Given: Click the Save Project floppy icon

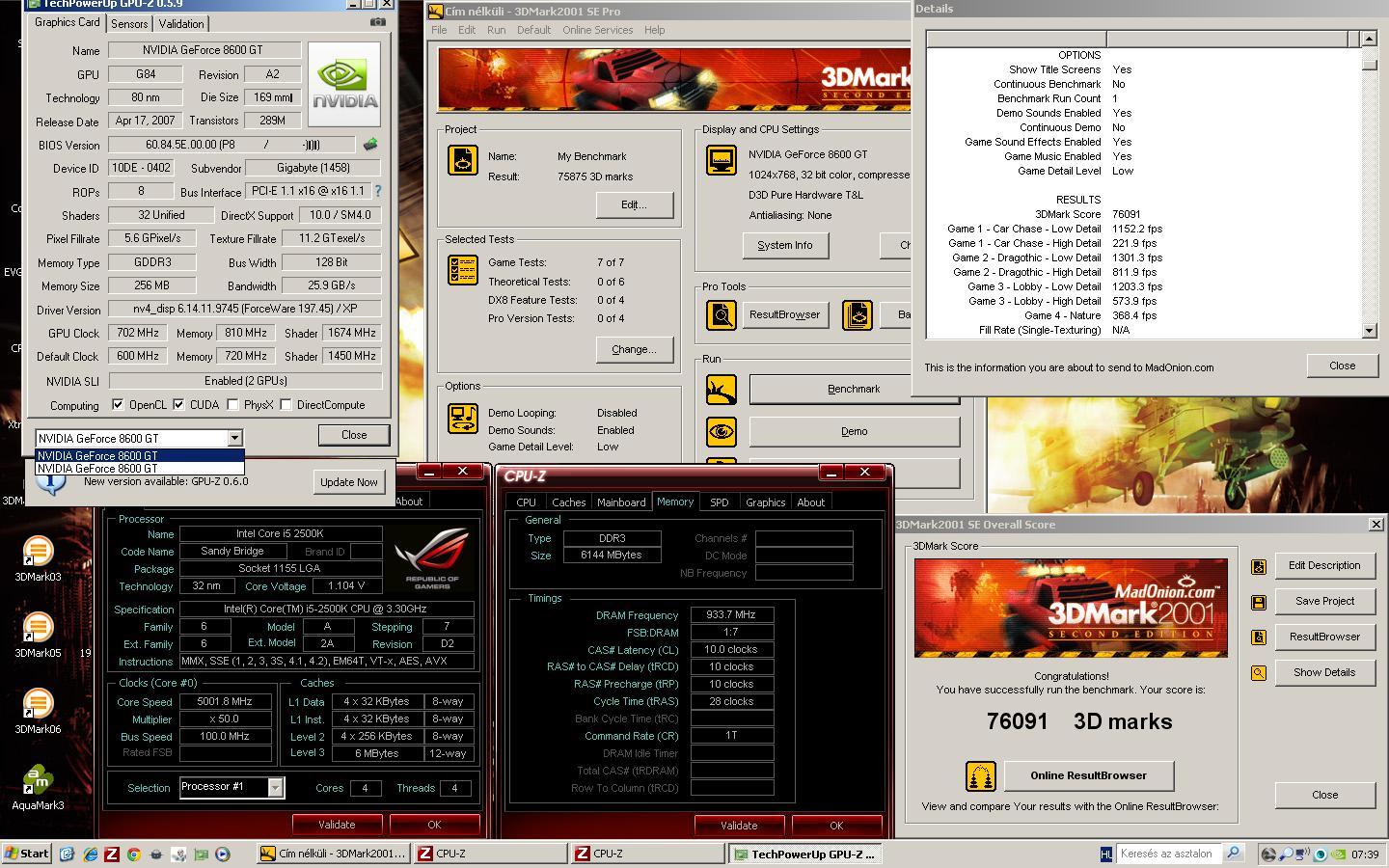Looking at the screenshot, I should click(1259, 603).
